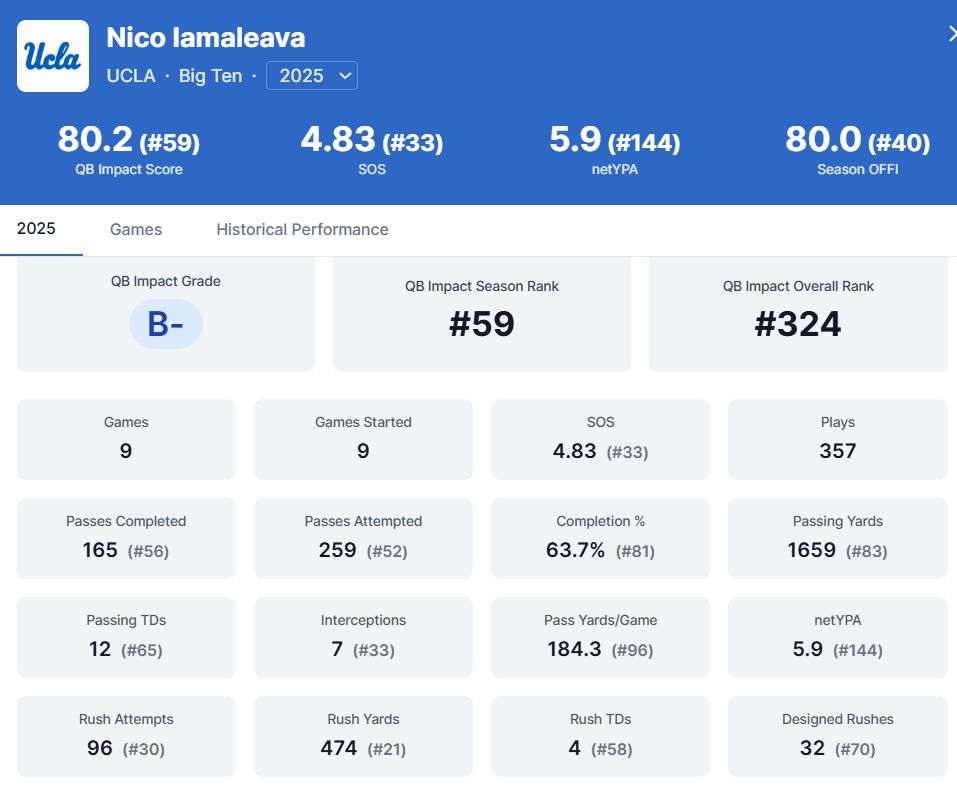Click the 80.2 QB Impact Score header stat
The width and height of the screenshot is (957, 789).
click(x=128, y=149)
